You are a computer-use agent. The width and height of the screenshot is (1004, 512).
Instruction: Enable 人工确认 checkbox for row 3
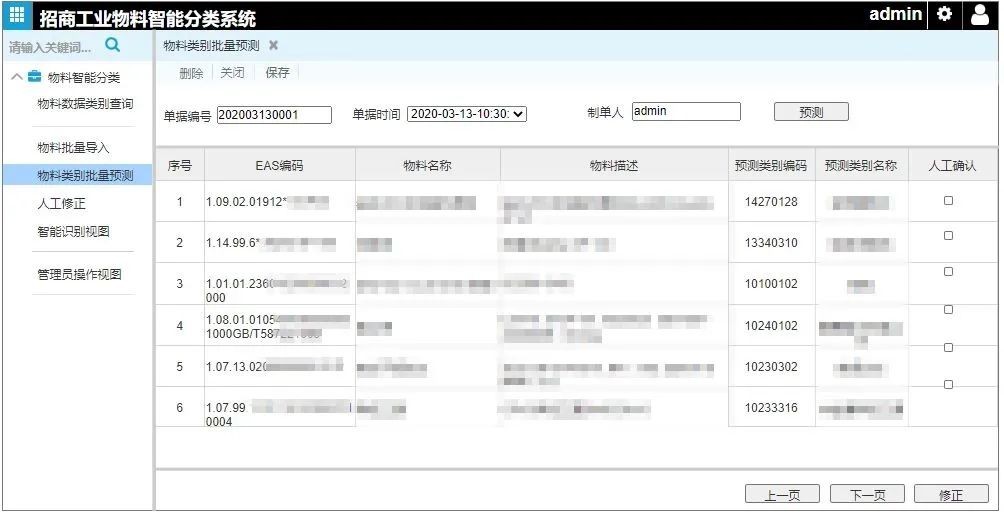[x=948, y=272]
